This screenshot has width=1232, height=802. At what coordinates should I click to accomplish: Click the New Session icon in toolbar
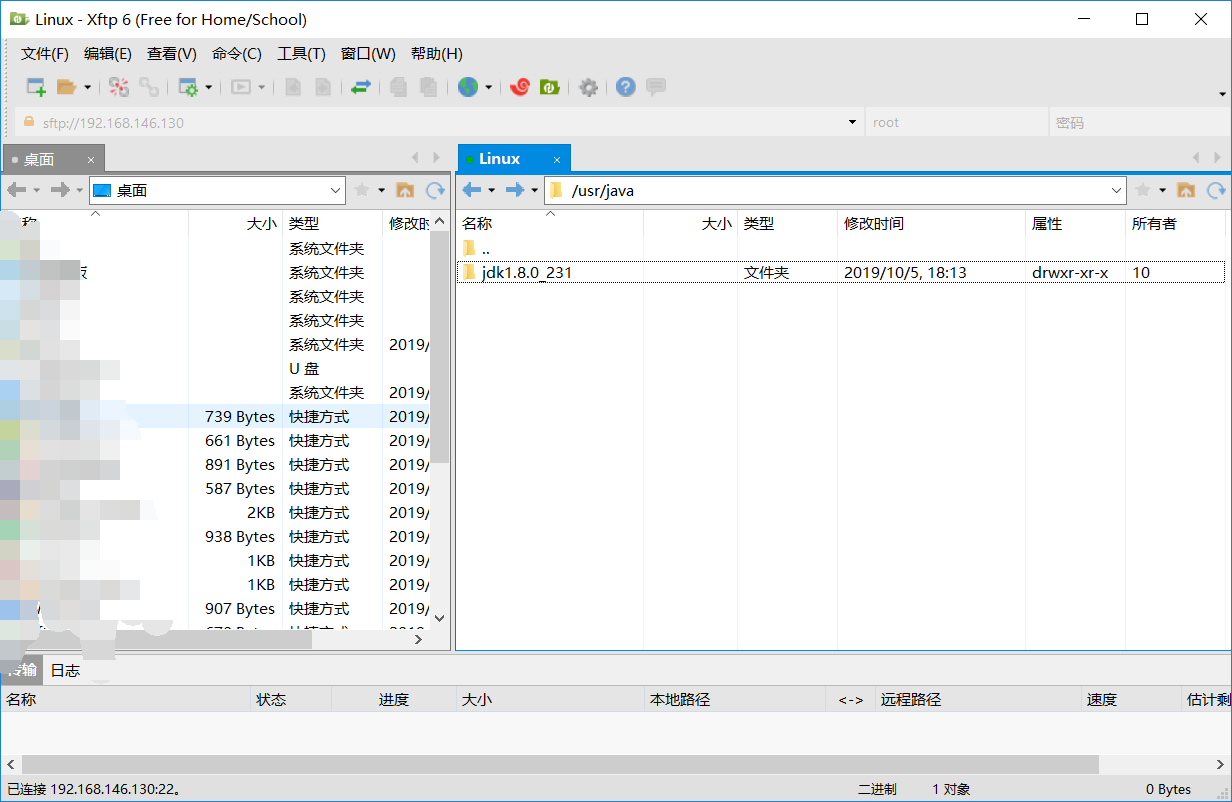coord(36,87)
